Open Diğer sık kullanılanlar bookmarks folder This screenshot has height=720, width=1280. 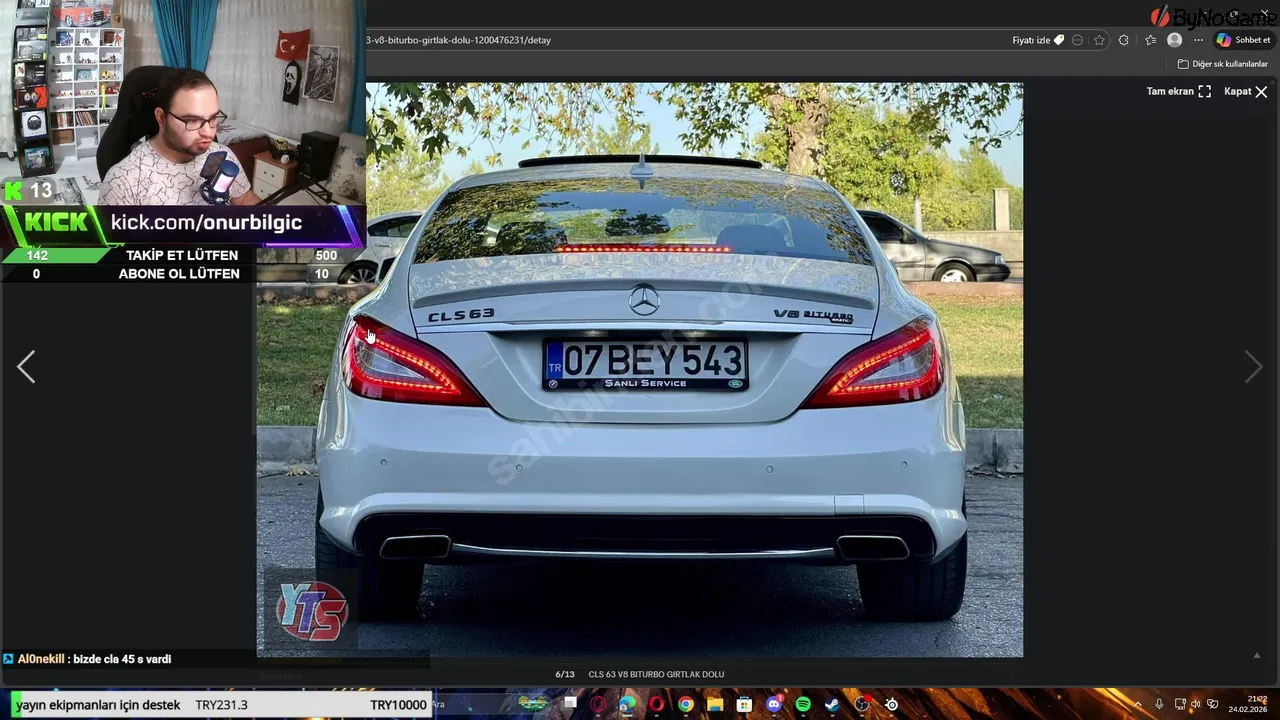[x=1222, y=64]
